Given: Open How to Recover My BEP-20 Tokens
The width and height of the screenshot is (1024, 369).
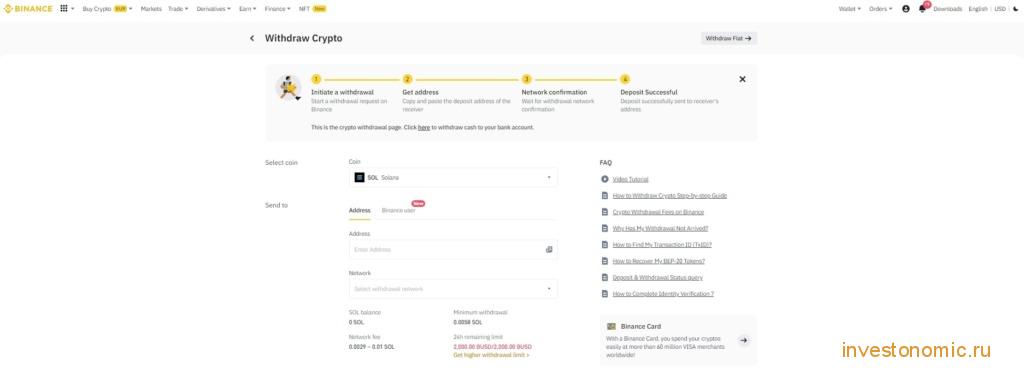Looking at the screenshot, I should tap(658, 261).
